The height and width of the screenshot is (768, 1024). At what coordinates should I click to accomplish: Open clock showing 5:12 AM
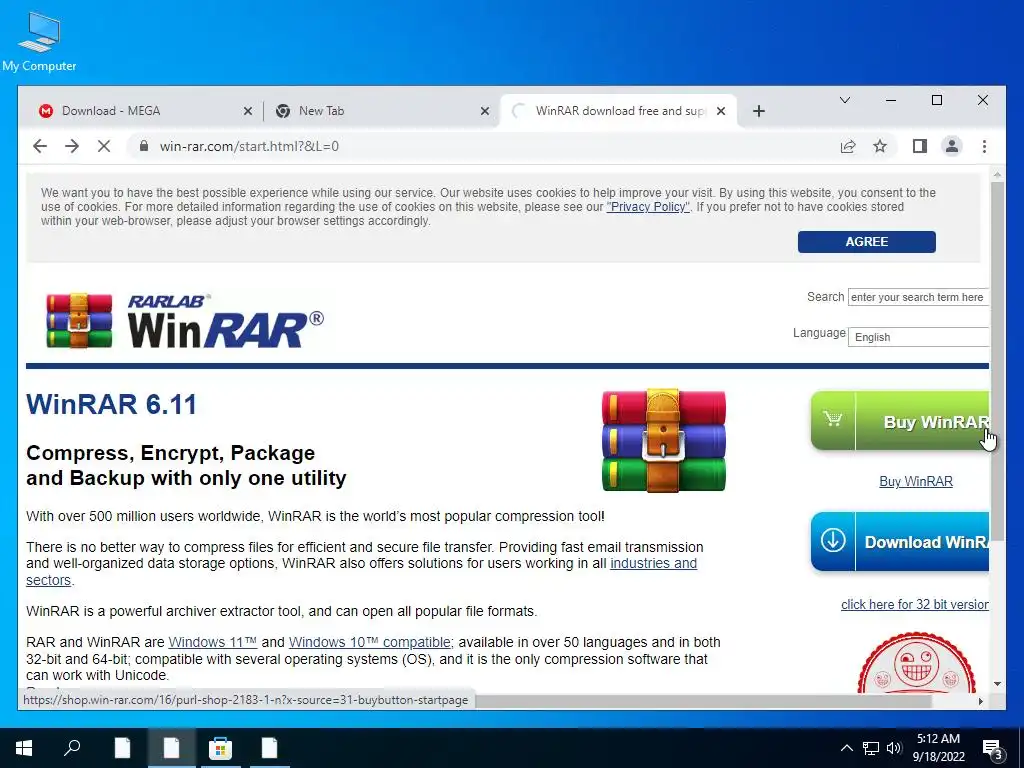click(938, 748)
